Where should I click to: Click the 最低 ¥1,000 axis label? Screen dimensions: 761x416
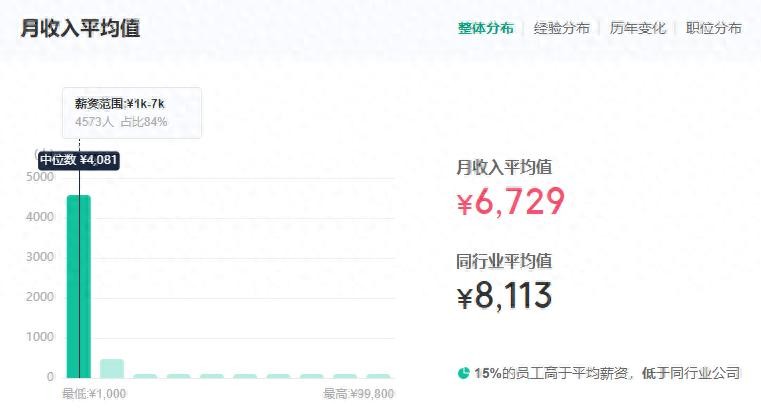pos(94,394)
